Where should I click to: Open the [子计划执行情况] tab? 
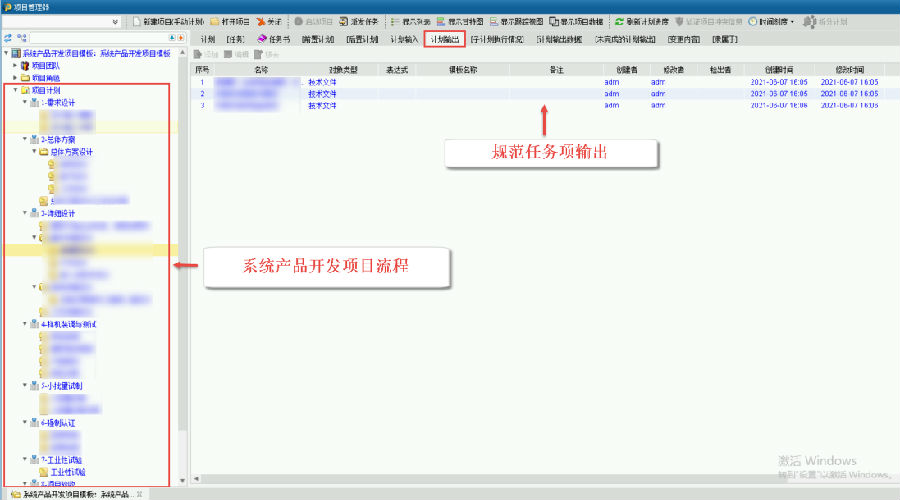click(497, 39)
